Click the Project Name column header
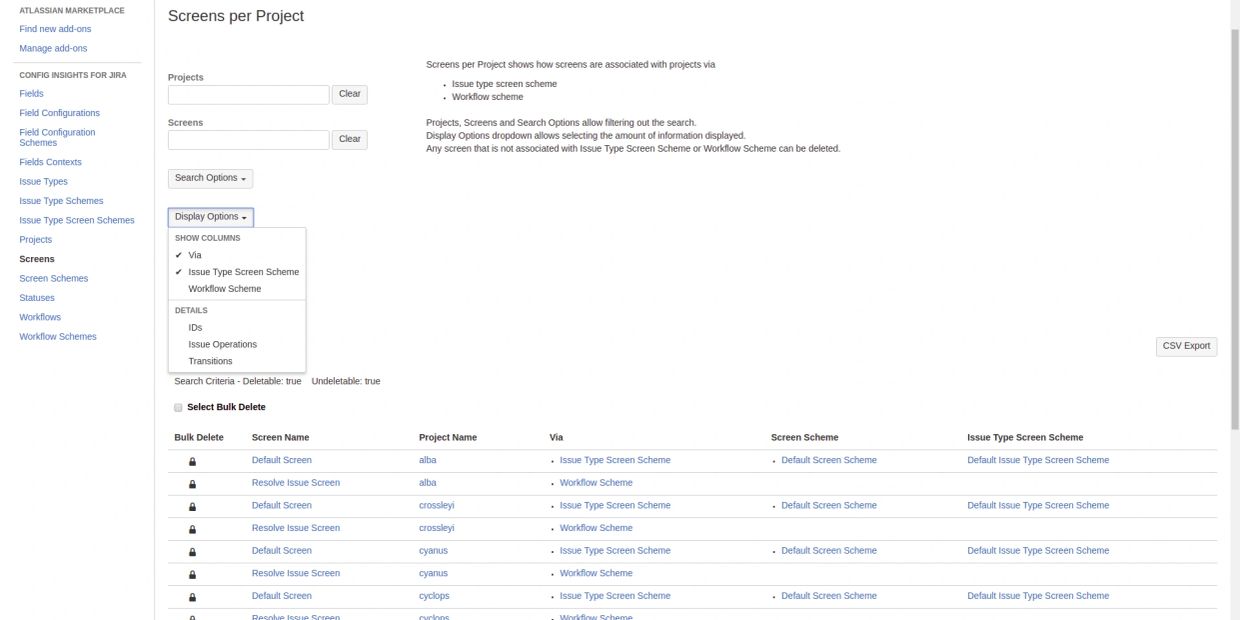Screen dimensions: 1240x620 [x=448, y=437]
